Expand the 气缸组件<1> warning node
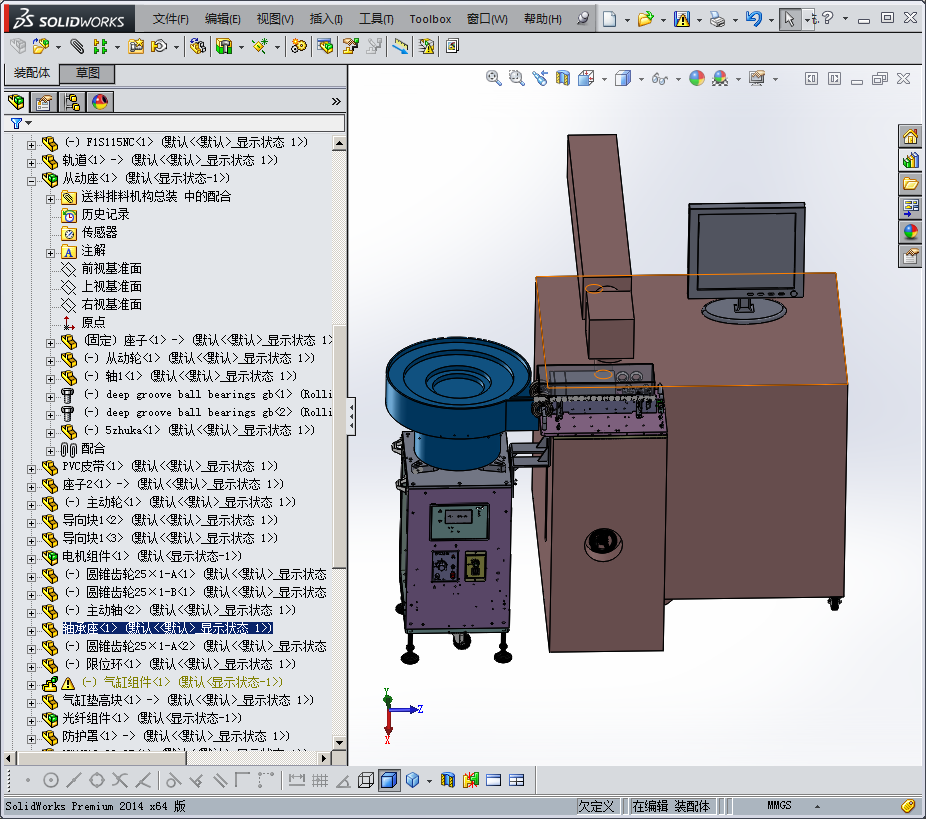The image size is (926, 819). click(31, 685)
